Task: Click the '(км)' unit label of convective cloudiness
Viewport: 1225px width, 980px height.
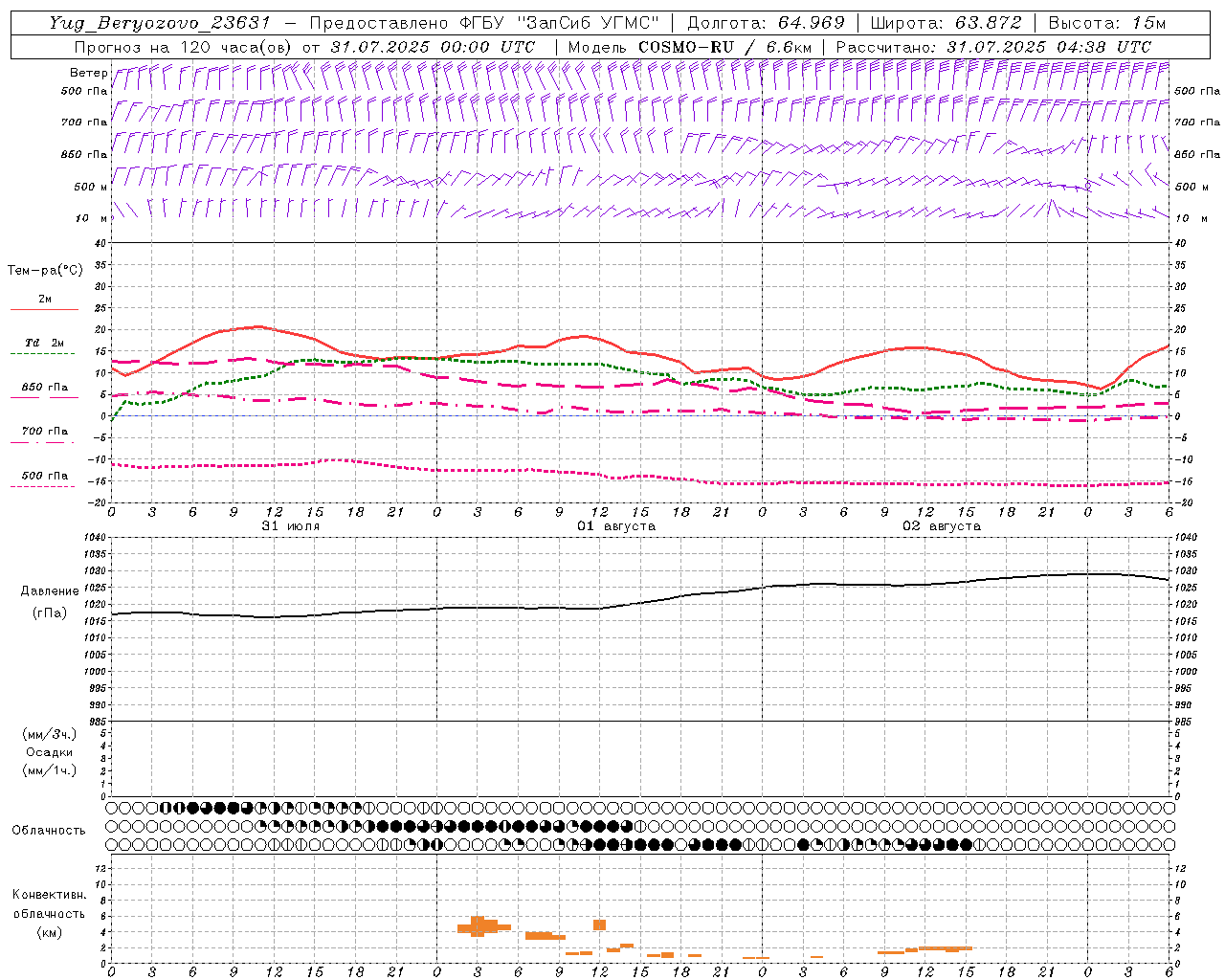Action: coord(49,932)
